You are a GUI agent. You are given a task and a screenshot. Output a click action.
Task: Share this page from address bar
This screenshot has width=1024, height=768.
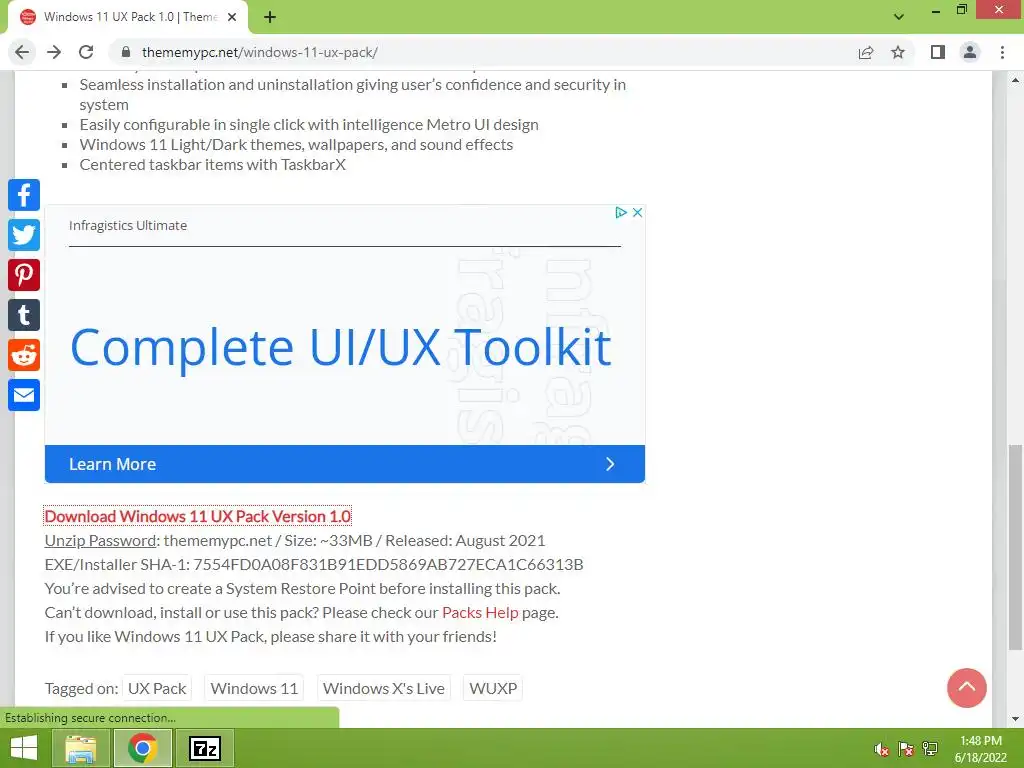[866, 52]
